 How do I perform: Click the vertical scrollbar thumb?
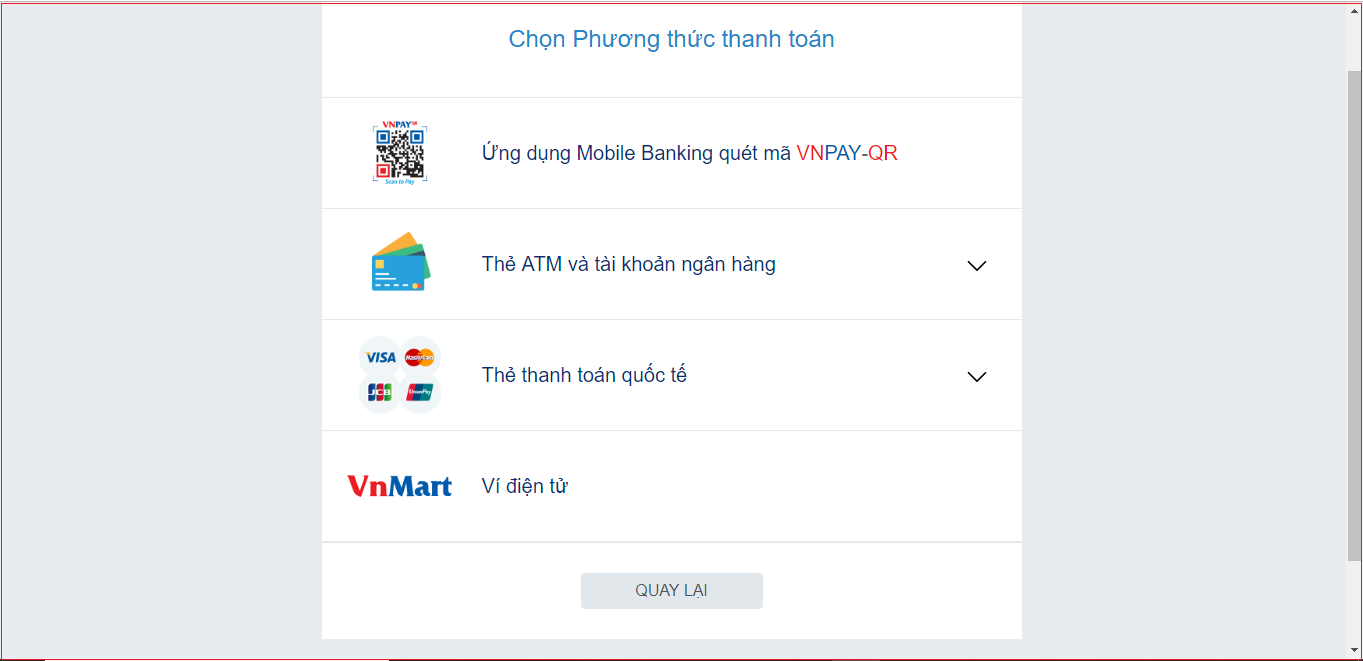pyautogui.click(x=1354, y=315)
